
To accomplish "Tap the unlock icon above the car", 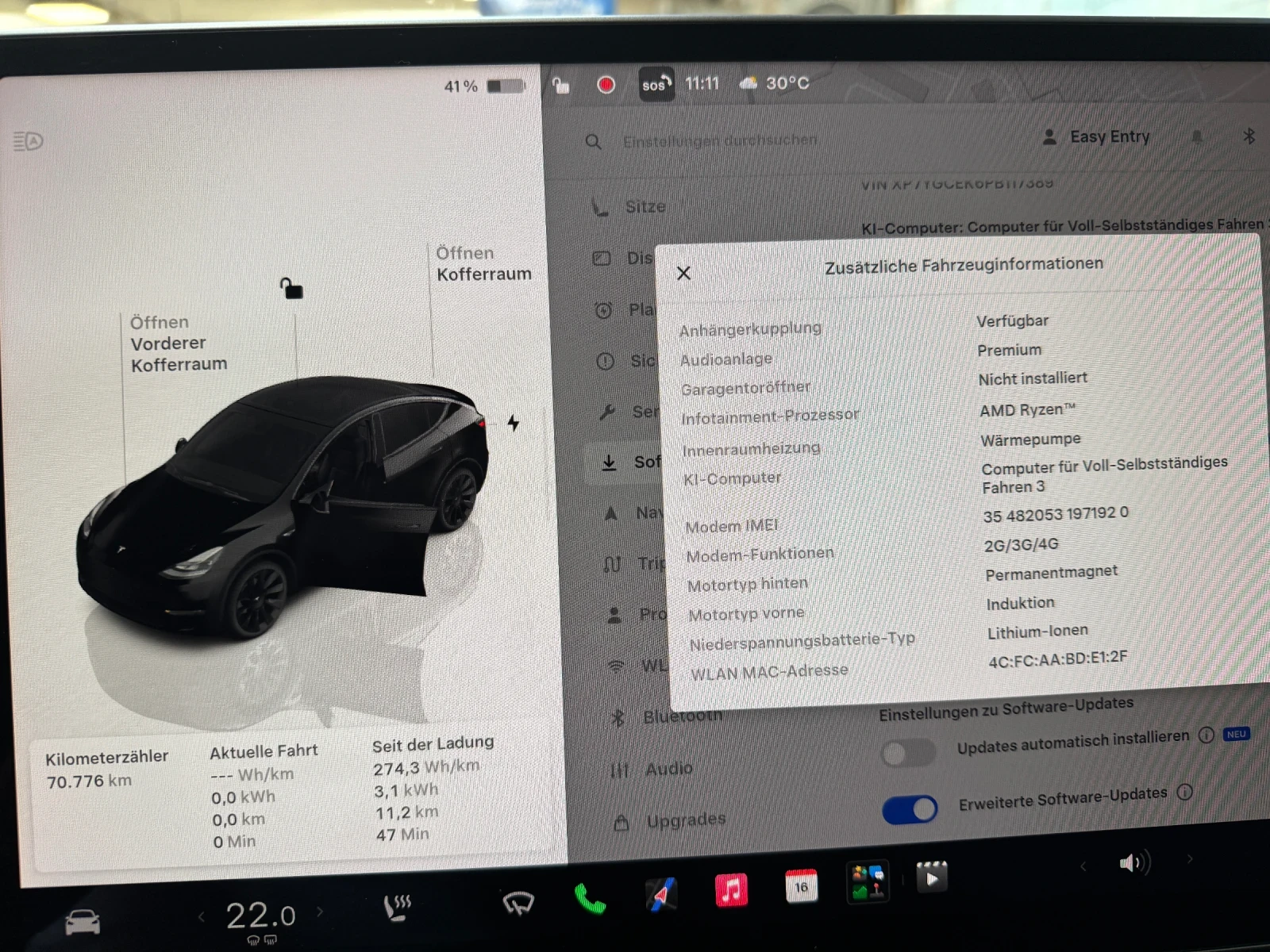I will [291, 288].
